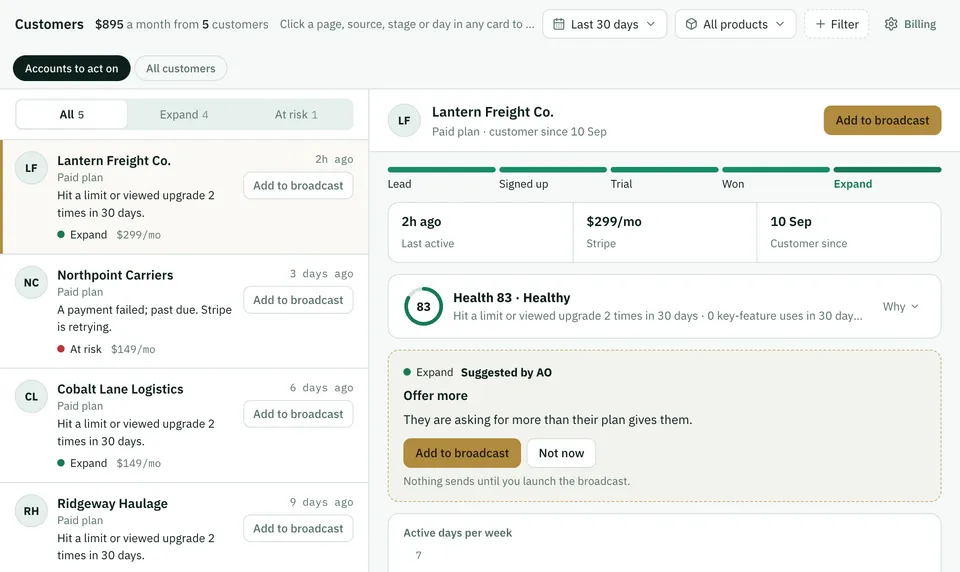The height and width of the screenshot is (572, 960).
Task: Click green Expand dot in Cobalt Lane row
Action: (61, 463)
